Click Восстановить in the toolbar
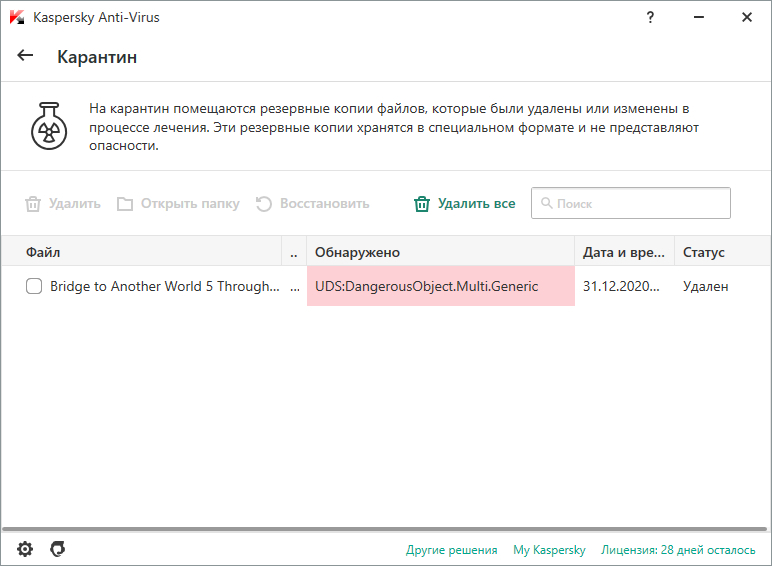Image resolution: width=772 pixels, height=566 pixels. [x=313, y=203]
